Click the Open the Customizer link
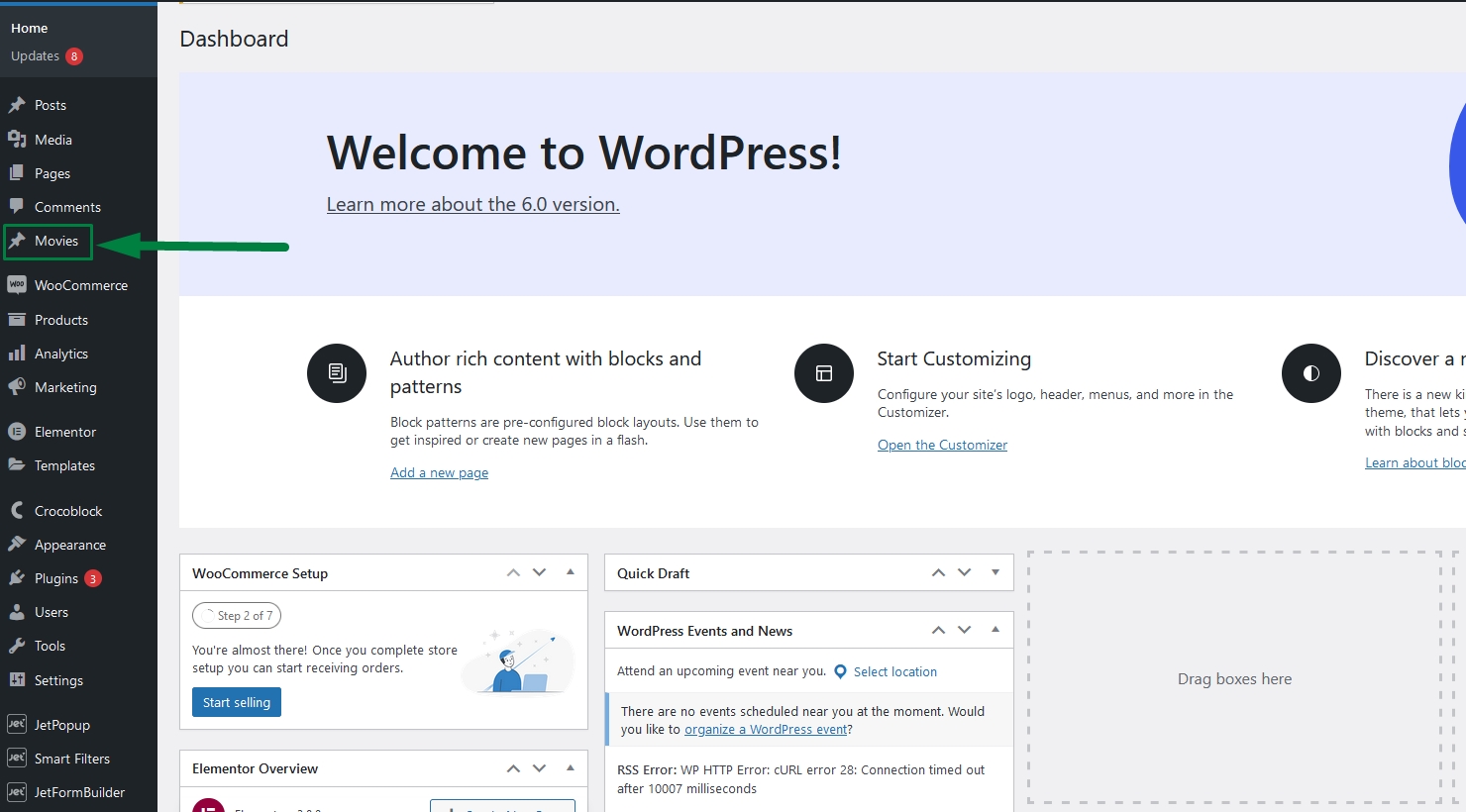 click(x=942, y=445)
